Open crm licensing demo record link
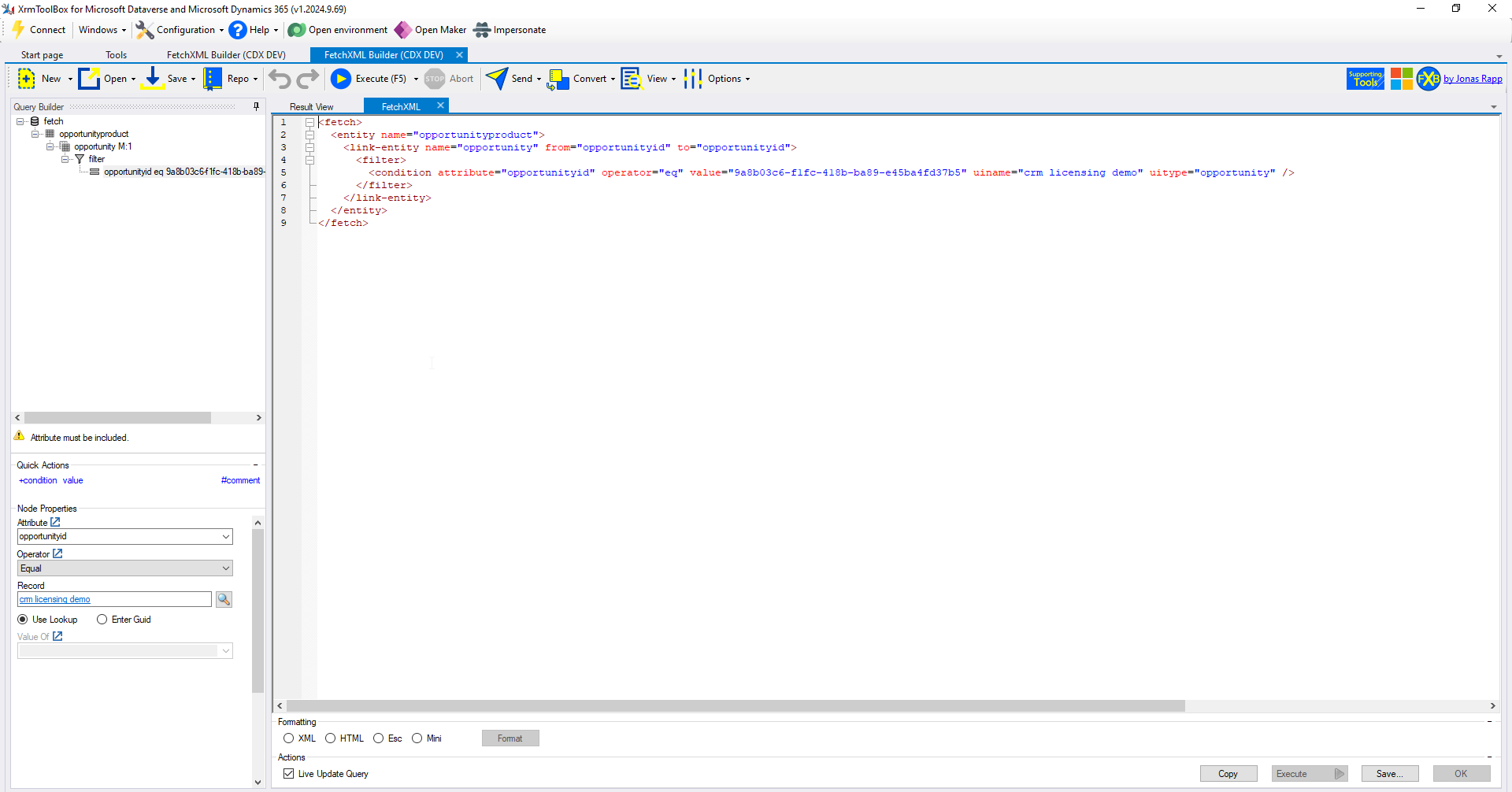The height and width of the screenshot is (792, 1512). (55, 600)
